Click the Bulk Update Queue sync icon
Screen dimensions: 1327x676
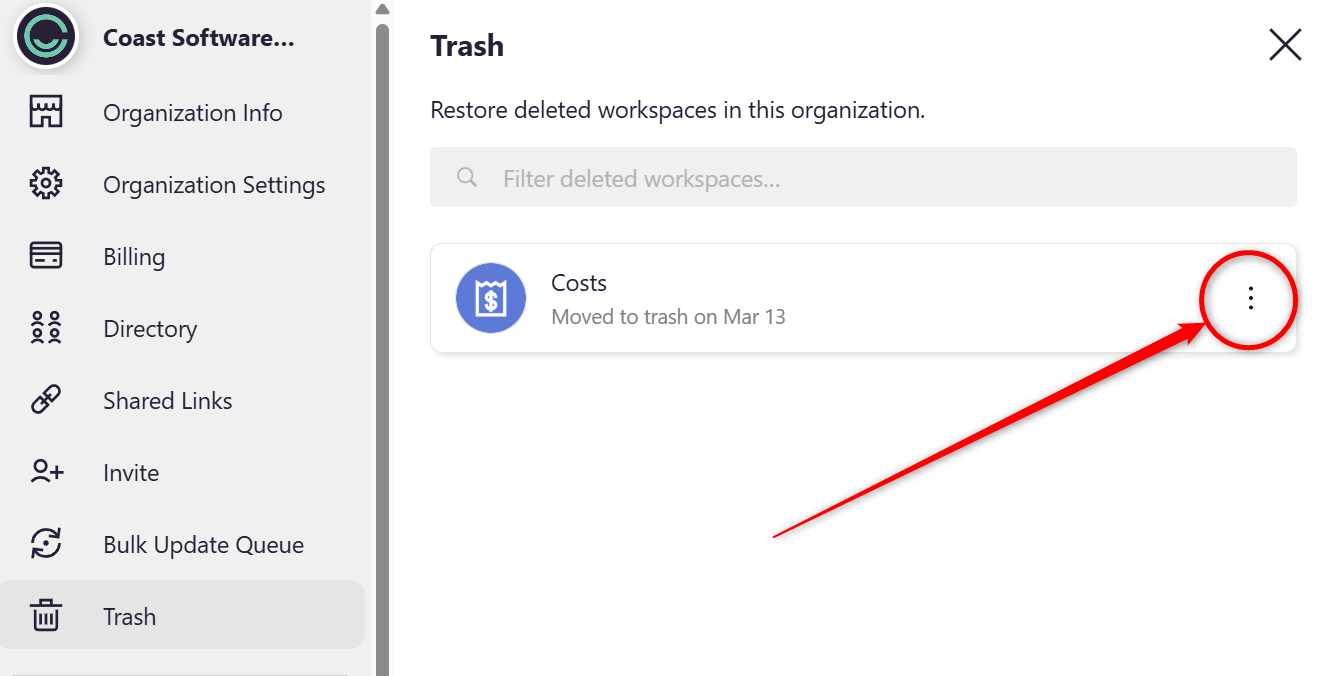point(46,545)
